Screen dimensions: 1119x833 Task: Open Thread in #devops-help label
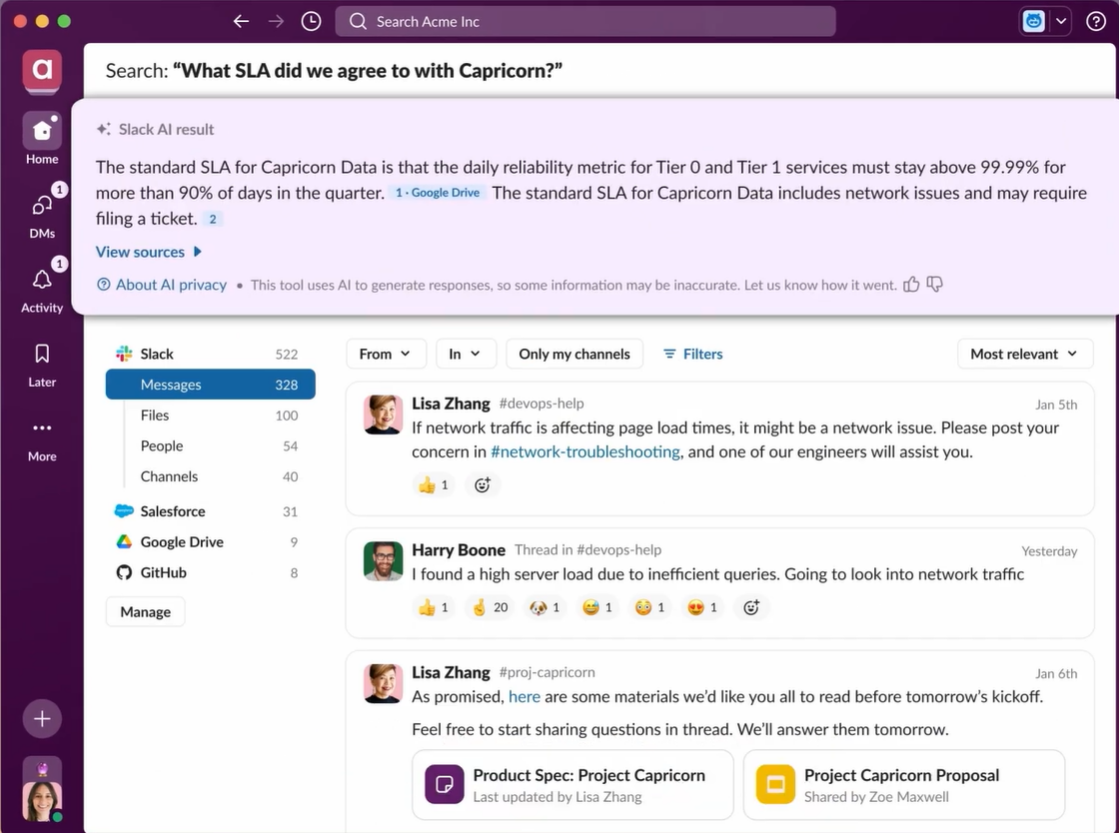point(588,550)
